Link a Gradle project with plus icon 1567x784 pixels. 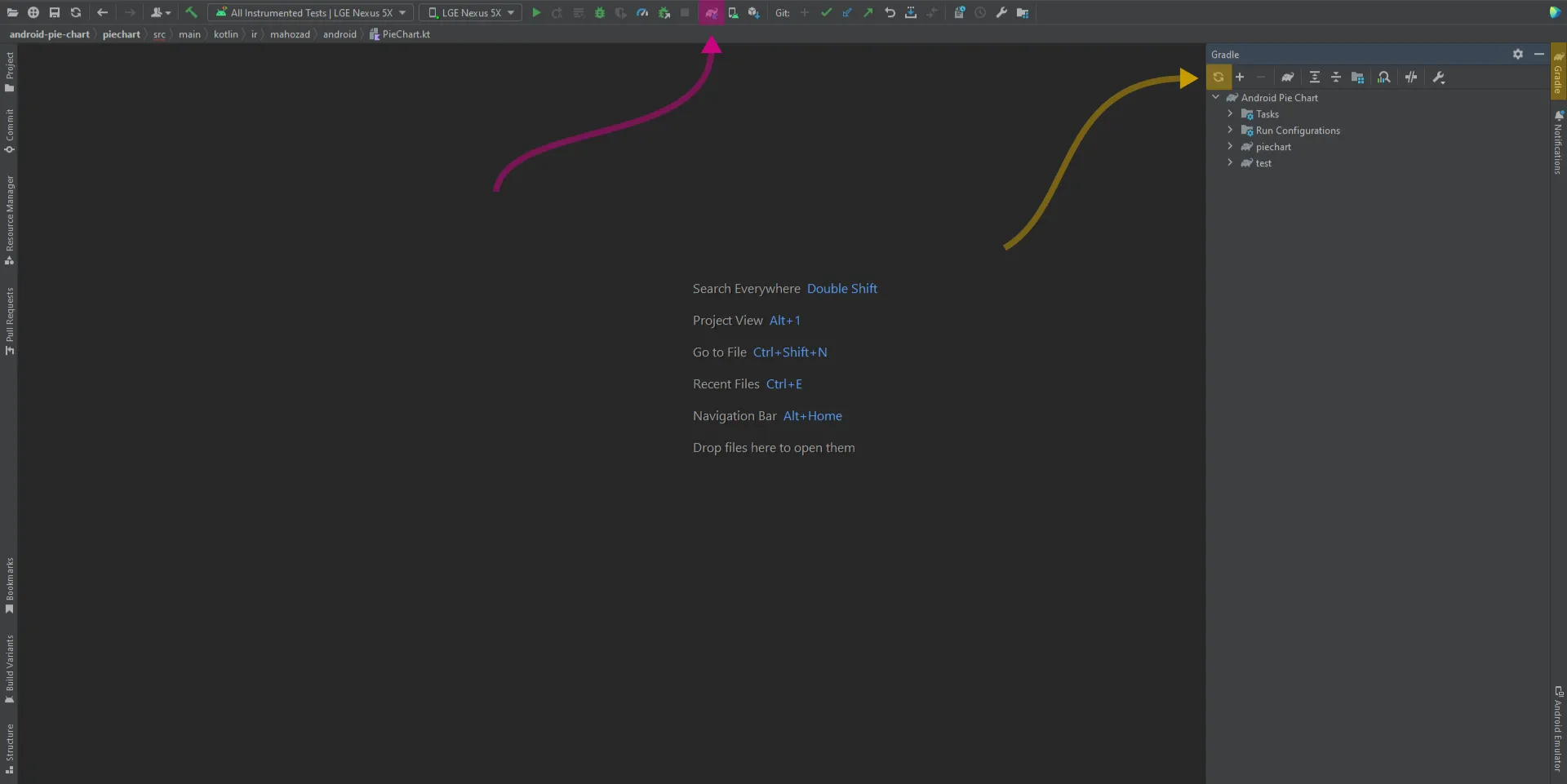click(x=1240, y=77)
